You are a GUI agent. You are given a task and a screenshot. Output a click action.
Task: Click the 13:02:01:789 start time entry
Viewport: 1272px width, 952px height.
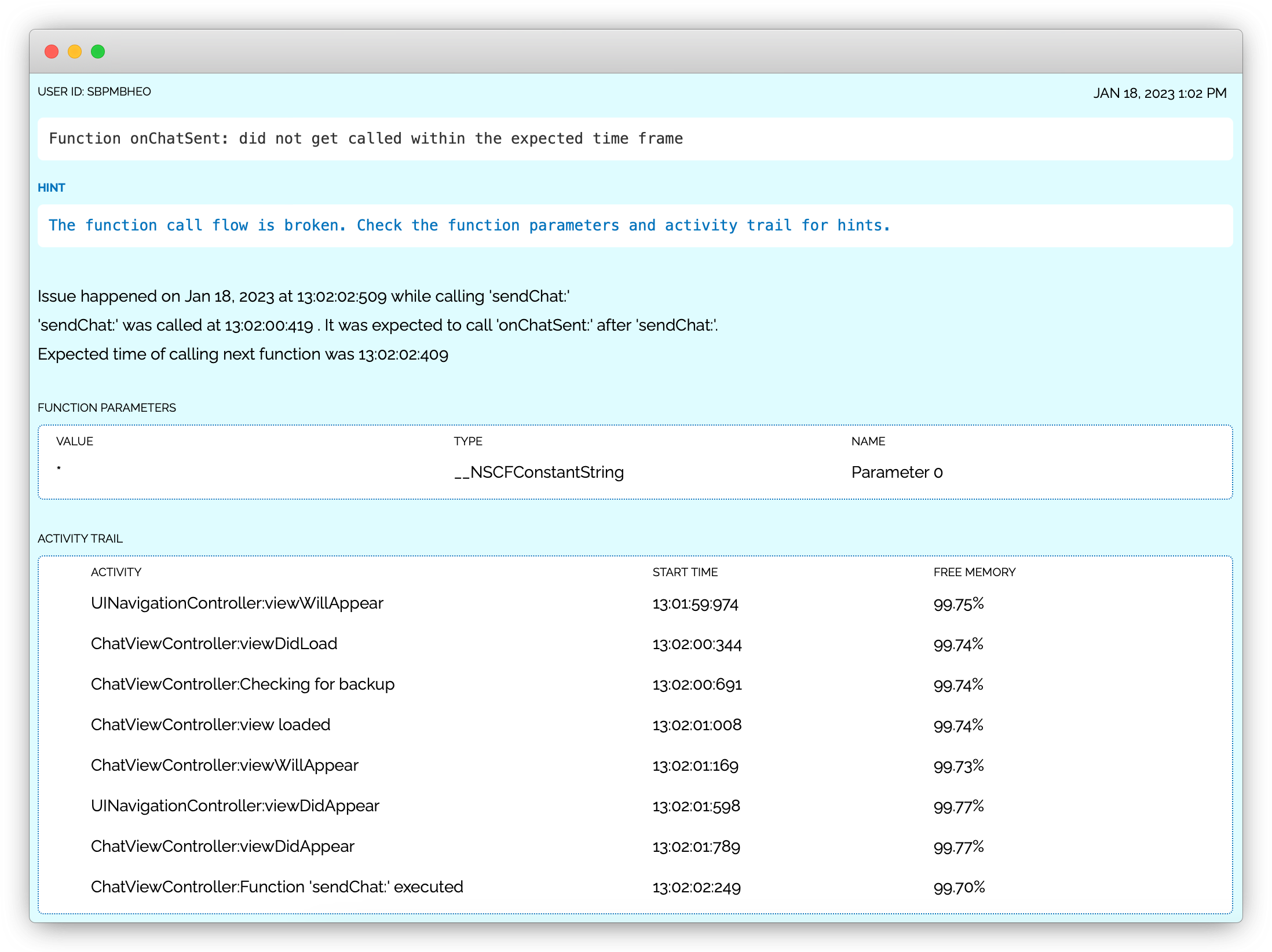(x=696, y=847)
